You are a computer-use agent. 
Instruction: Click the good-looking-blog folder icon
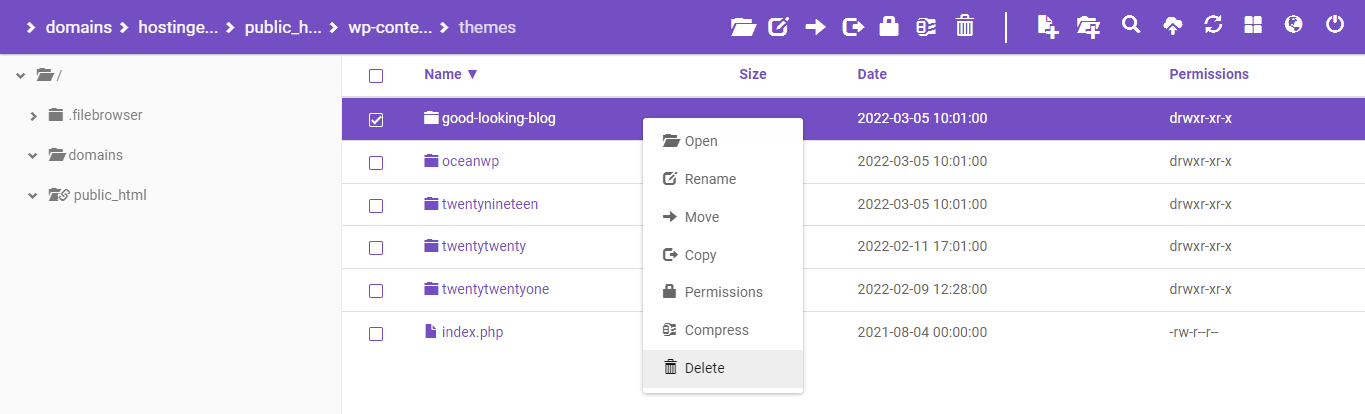431,118
